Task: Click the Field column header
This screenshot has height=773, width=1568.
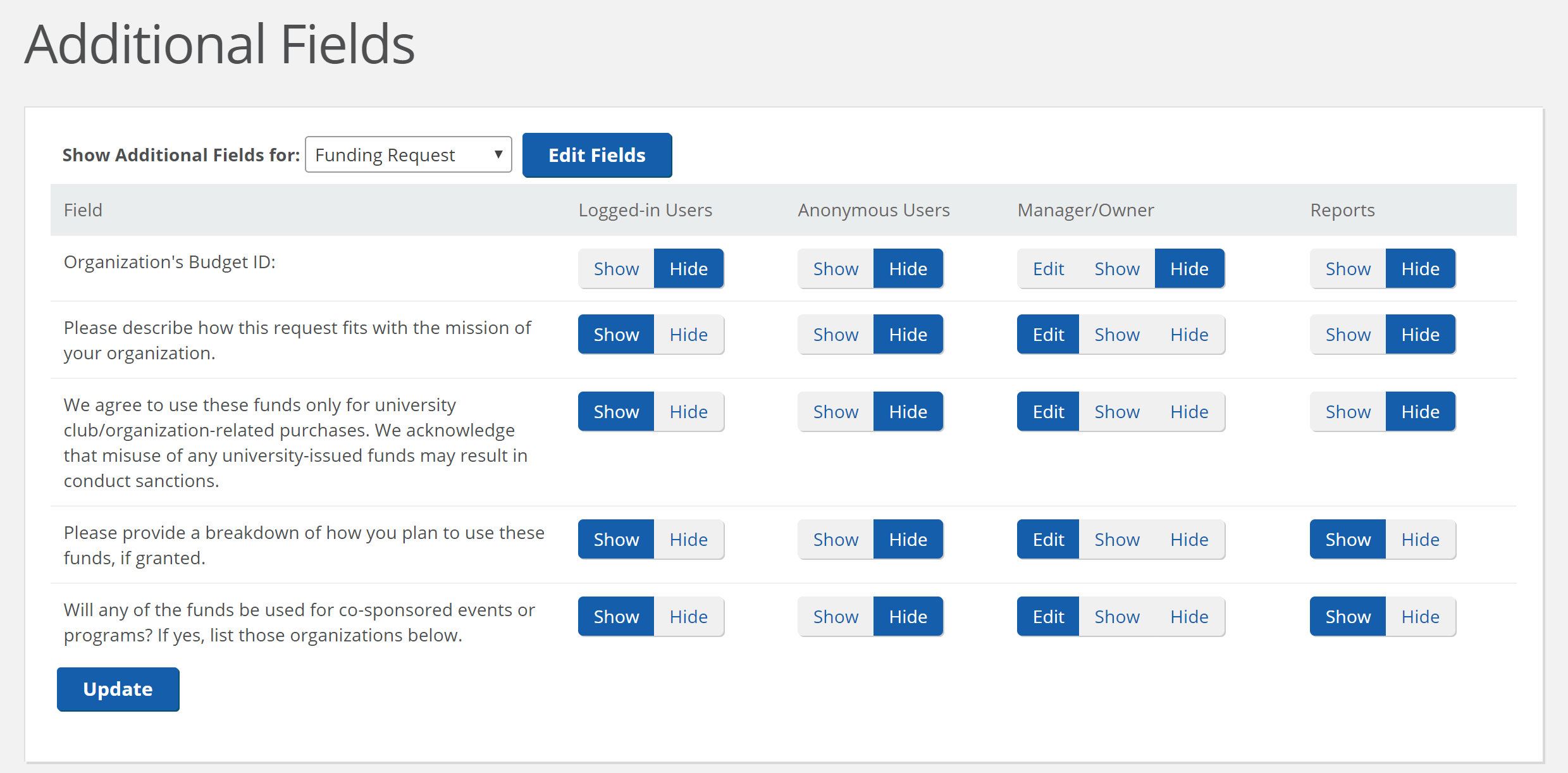Action: coord(83,210)
